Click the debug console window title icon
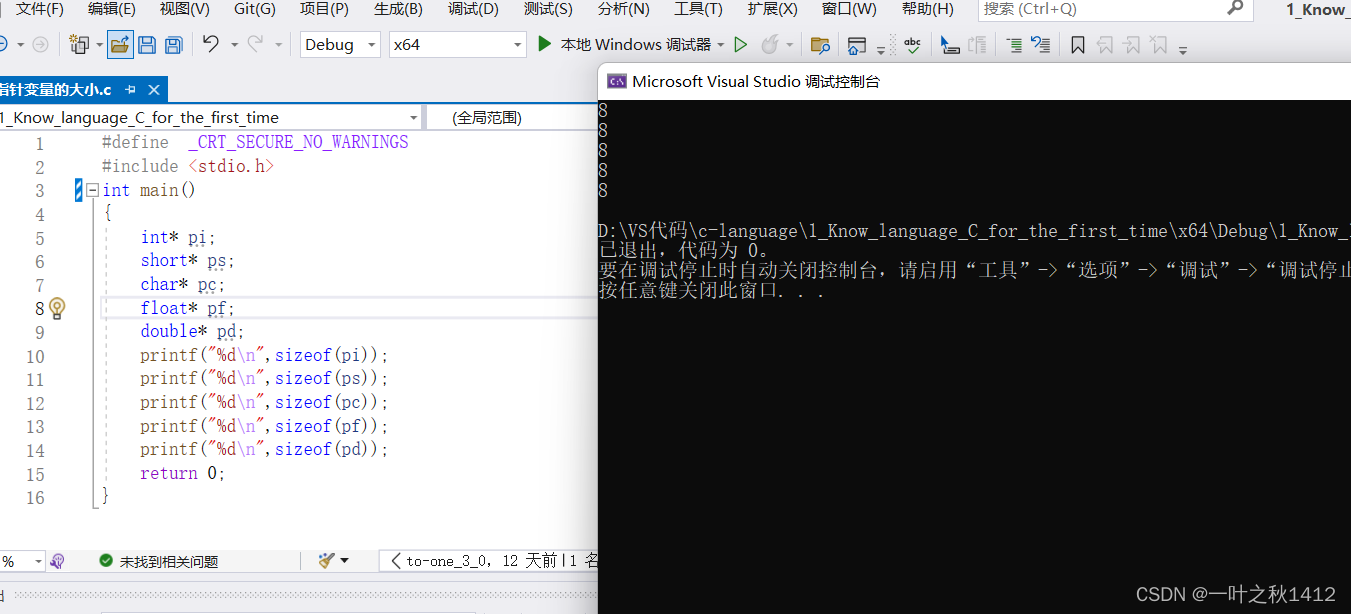Viewport: 1351px width, 614px height. pyautogui.click(x=617, y=82)
